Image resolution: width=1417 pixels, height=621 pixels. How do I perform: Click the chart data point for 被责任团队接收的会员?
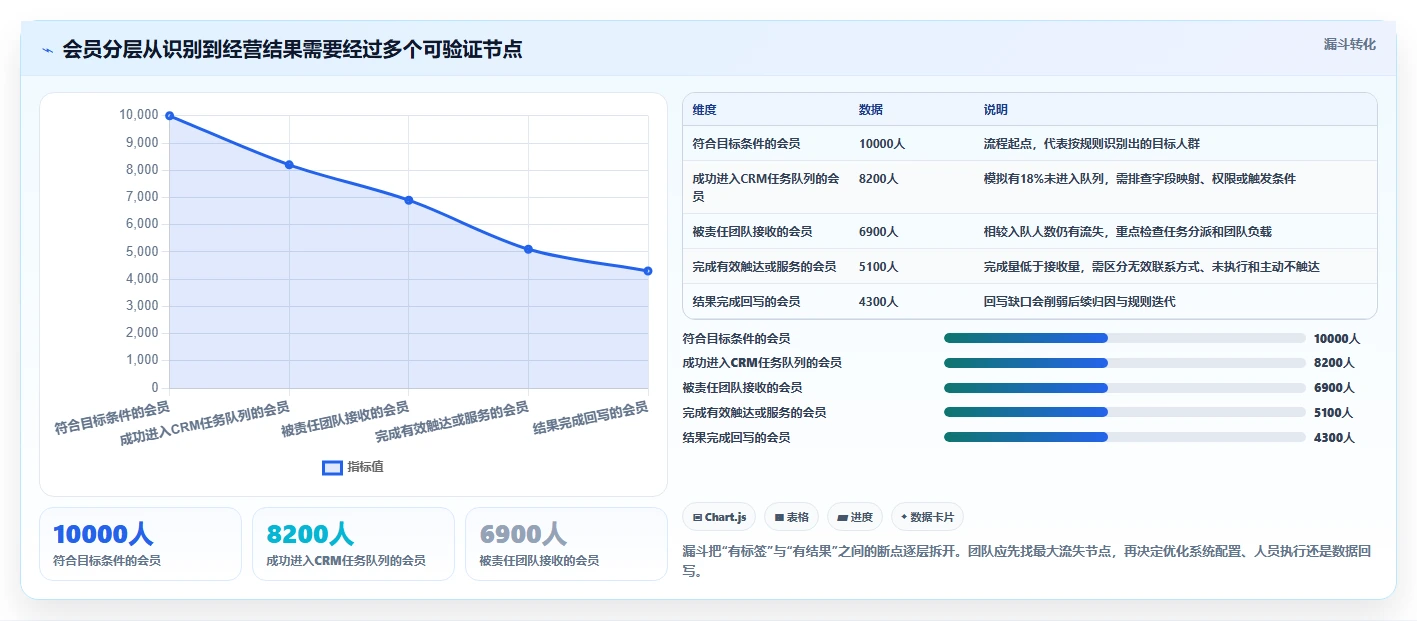pyautogui.click(x=409, y=200)
